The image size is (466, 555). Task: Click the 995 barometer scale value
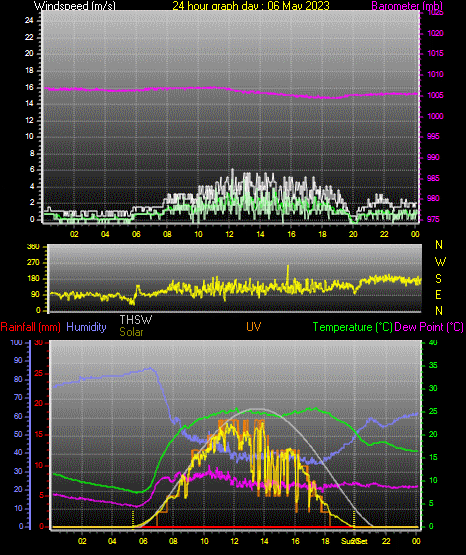433,136
